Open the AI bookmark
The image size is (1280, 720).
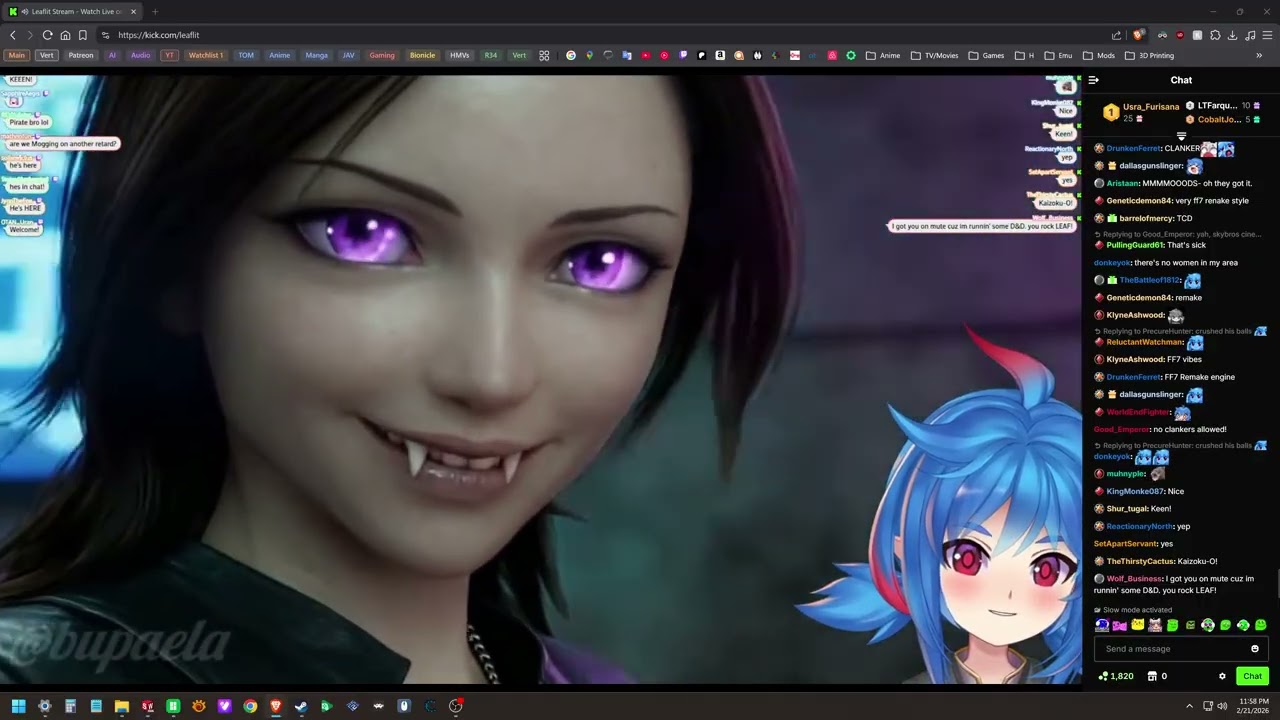click(x=112, y=56)
